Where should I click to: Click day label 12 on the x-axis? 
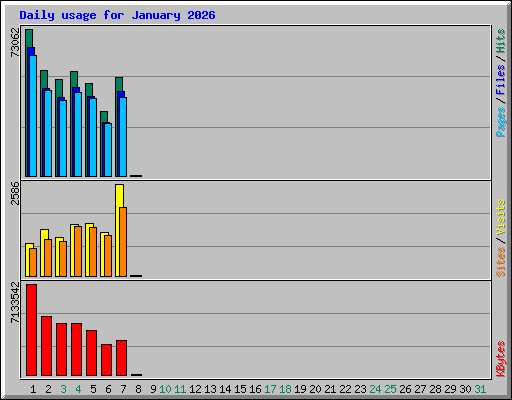[x=195, y=389]
